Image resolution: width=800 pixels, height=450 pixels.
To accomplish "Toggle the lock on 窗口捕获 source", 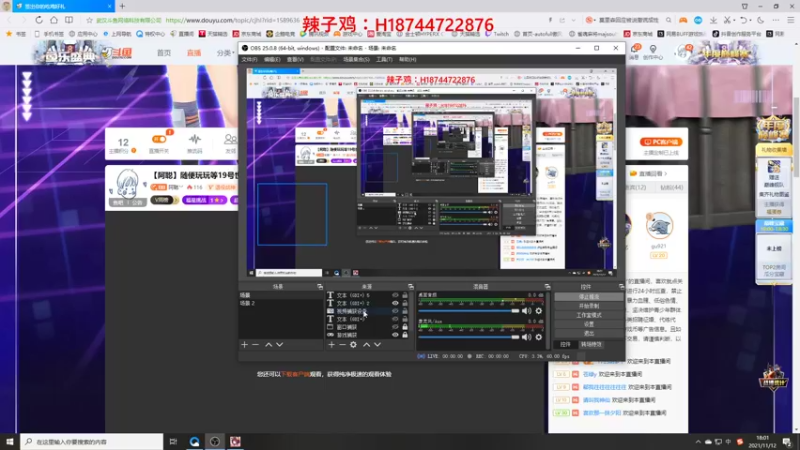I will click(405, 327).
